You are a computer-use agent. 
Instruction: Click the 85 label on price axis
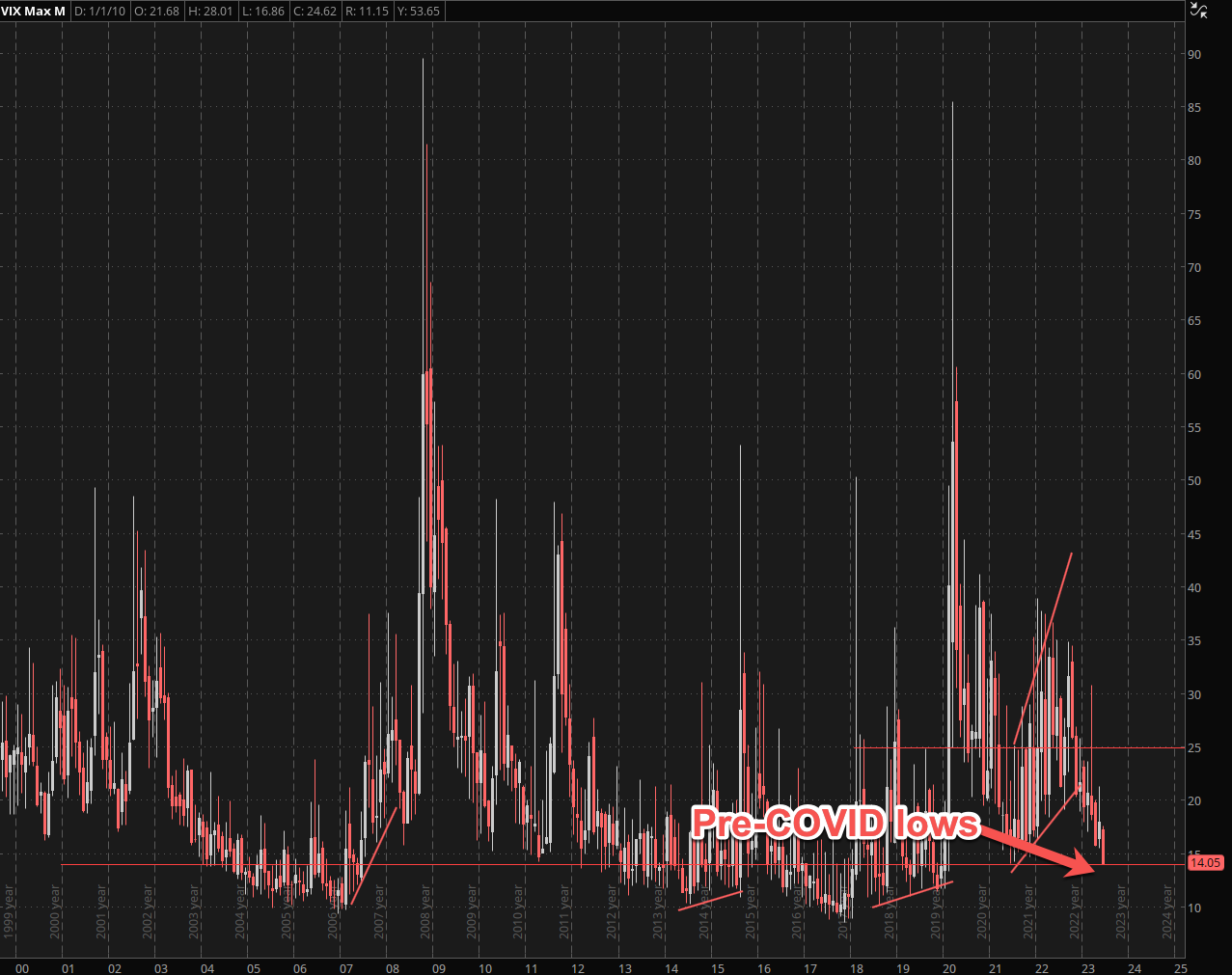(x=1194, y=107)
